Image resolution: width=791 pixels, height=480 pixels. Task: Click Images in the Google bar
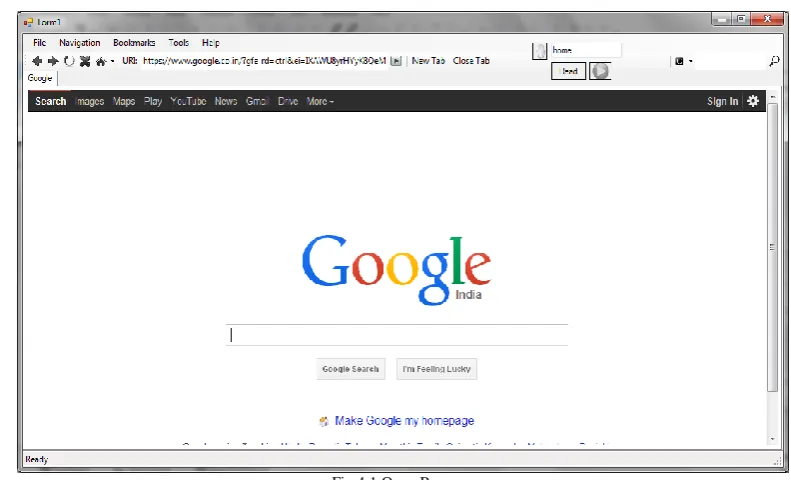[x=89, y=101]
